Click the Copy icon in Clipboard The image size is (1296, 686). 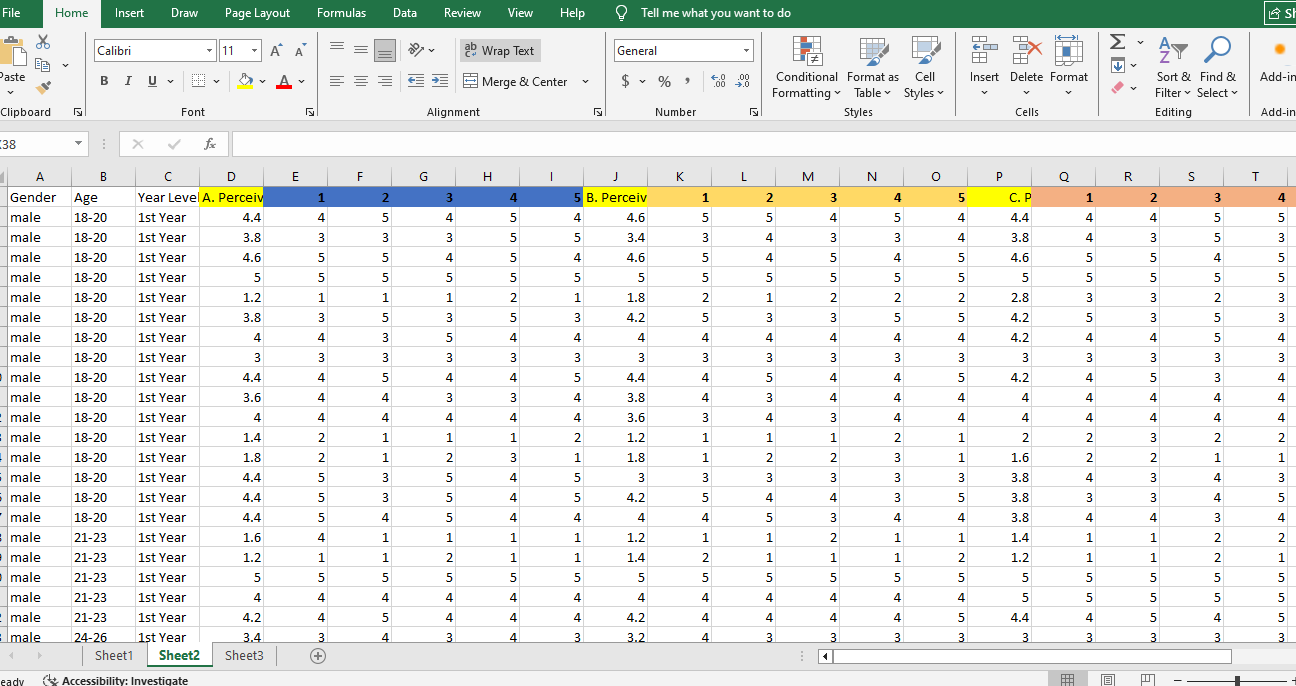click(43, 65)
